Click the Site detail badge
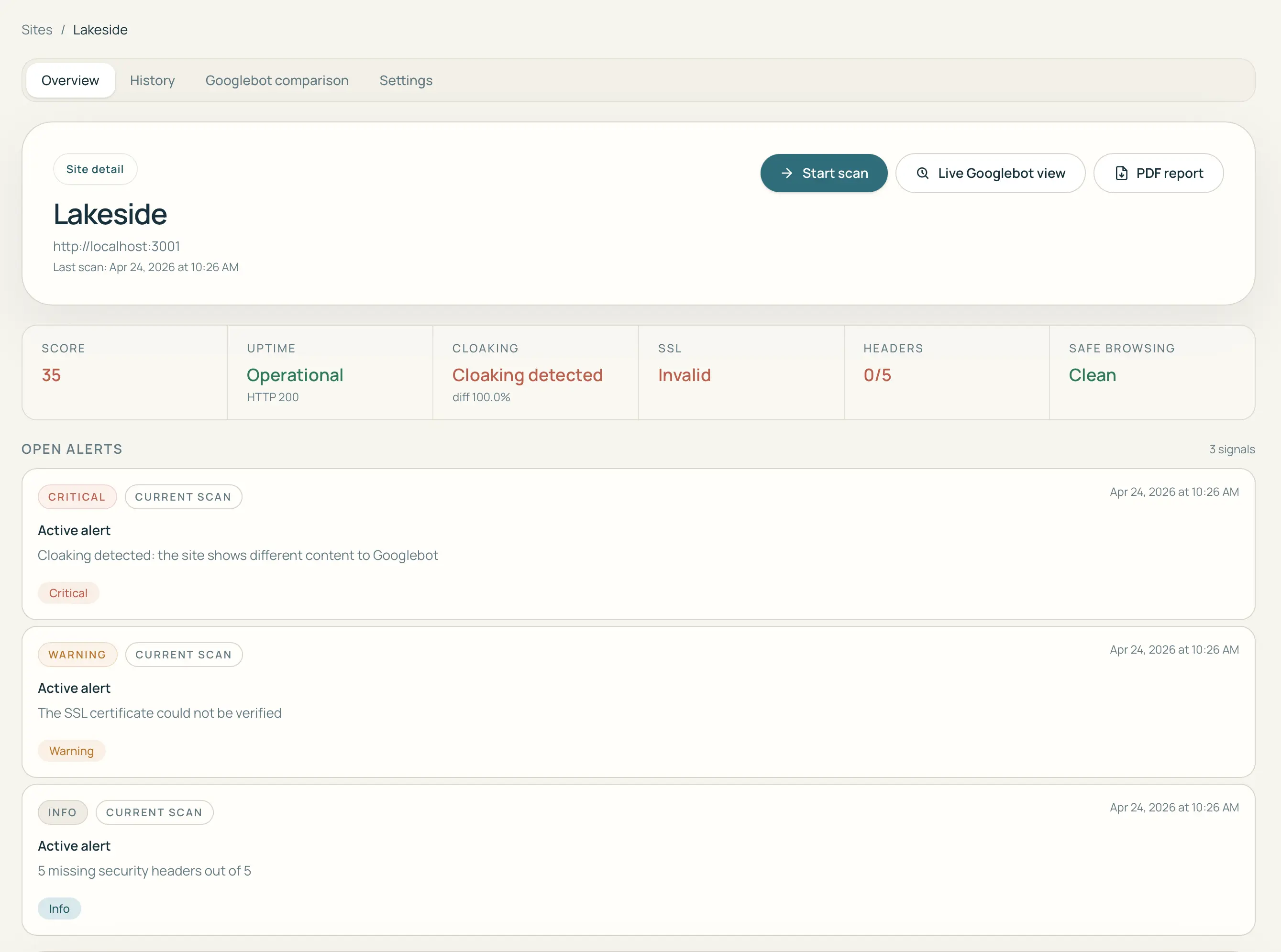 [95, 169]
